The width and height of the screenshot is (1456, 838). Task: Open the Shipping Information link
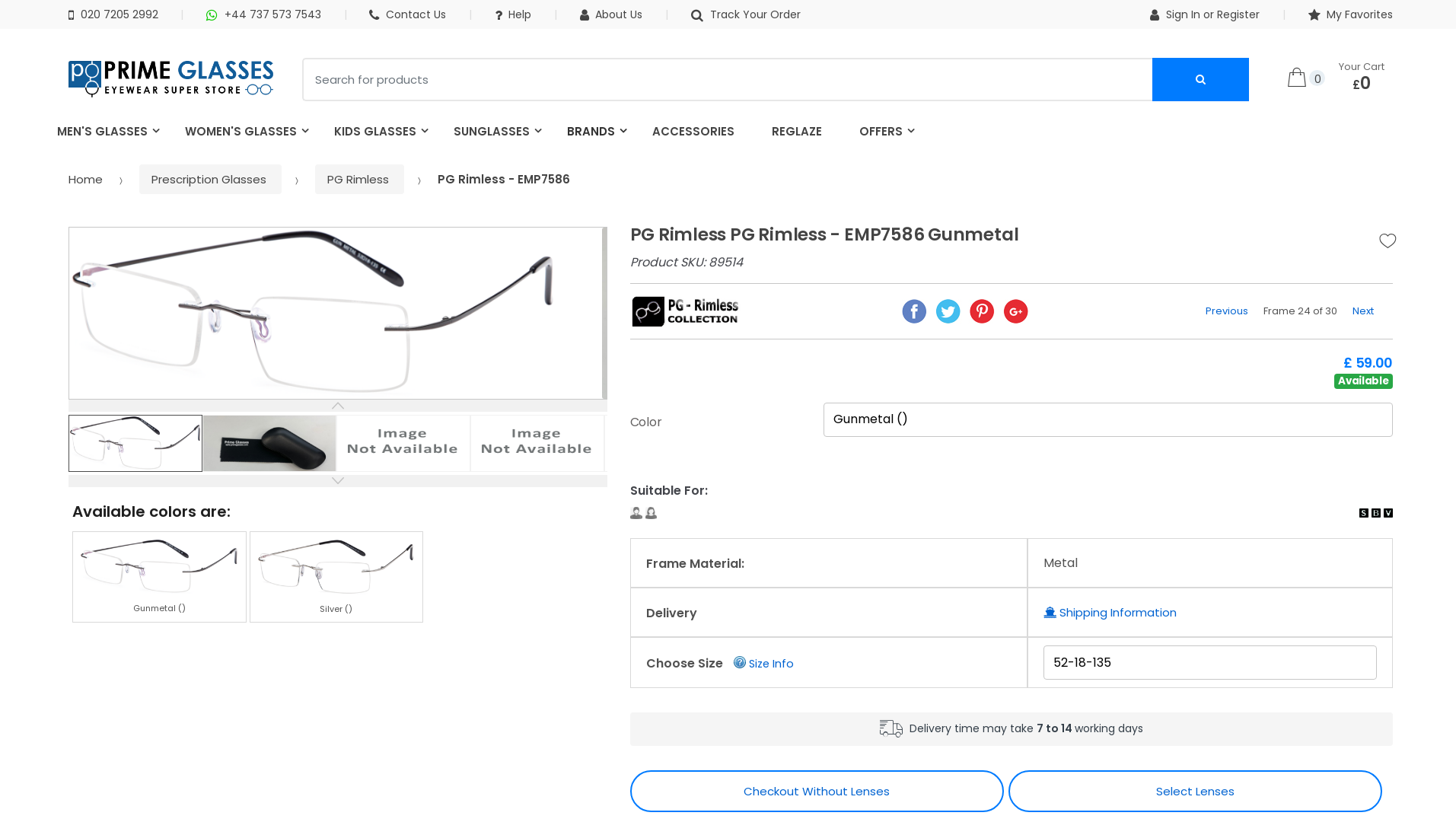(1117, 613)
